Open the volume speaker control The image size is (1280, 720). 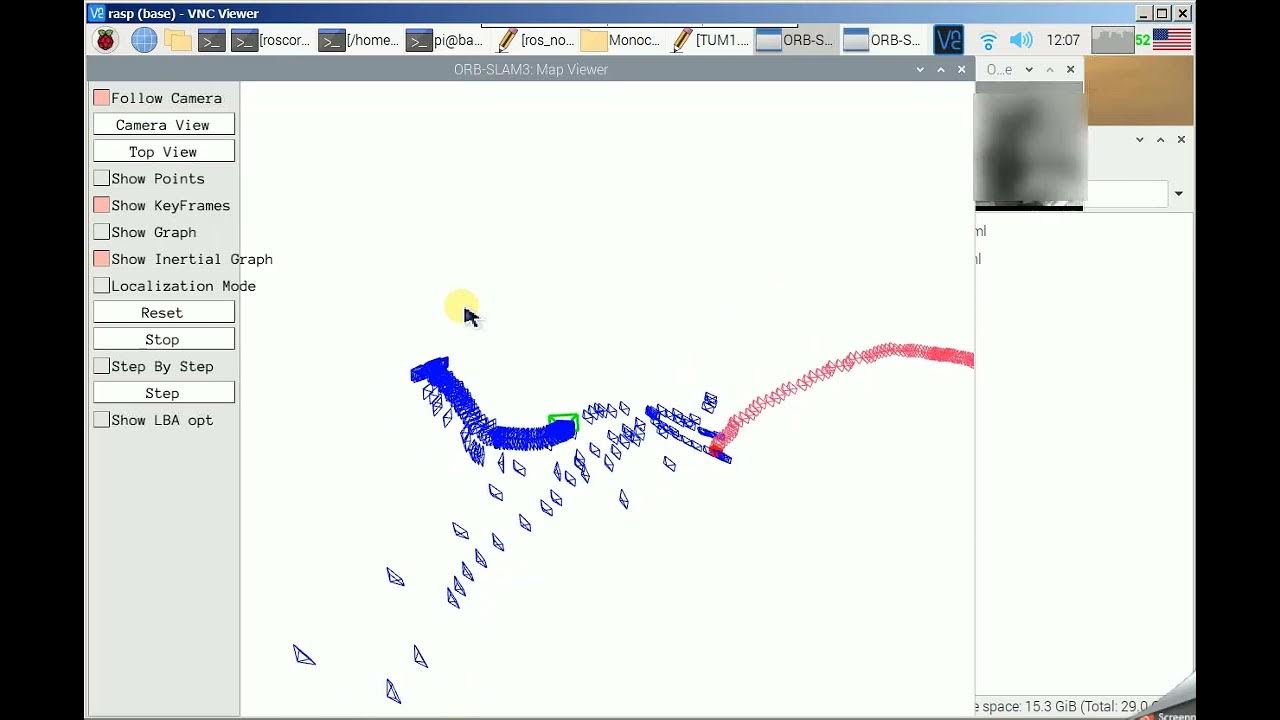point(1021,40)
